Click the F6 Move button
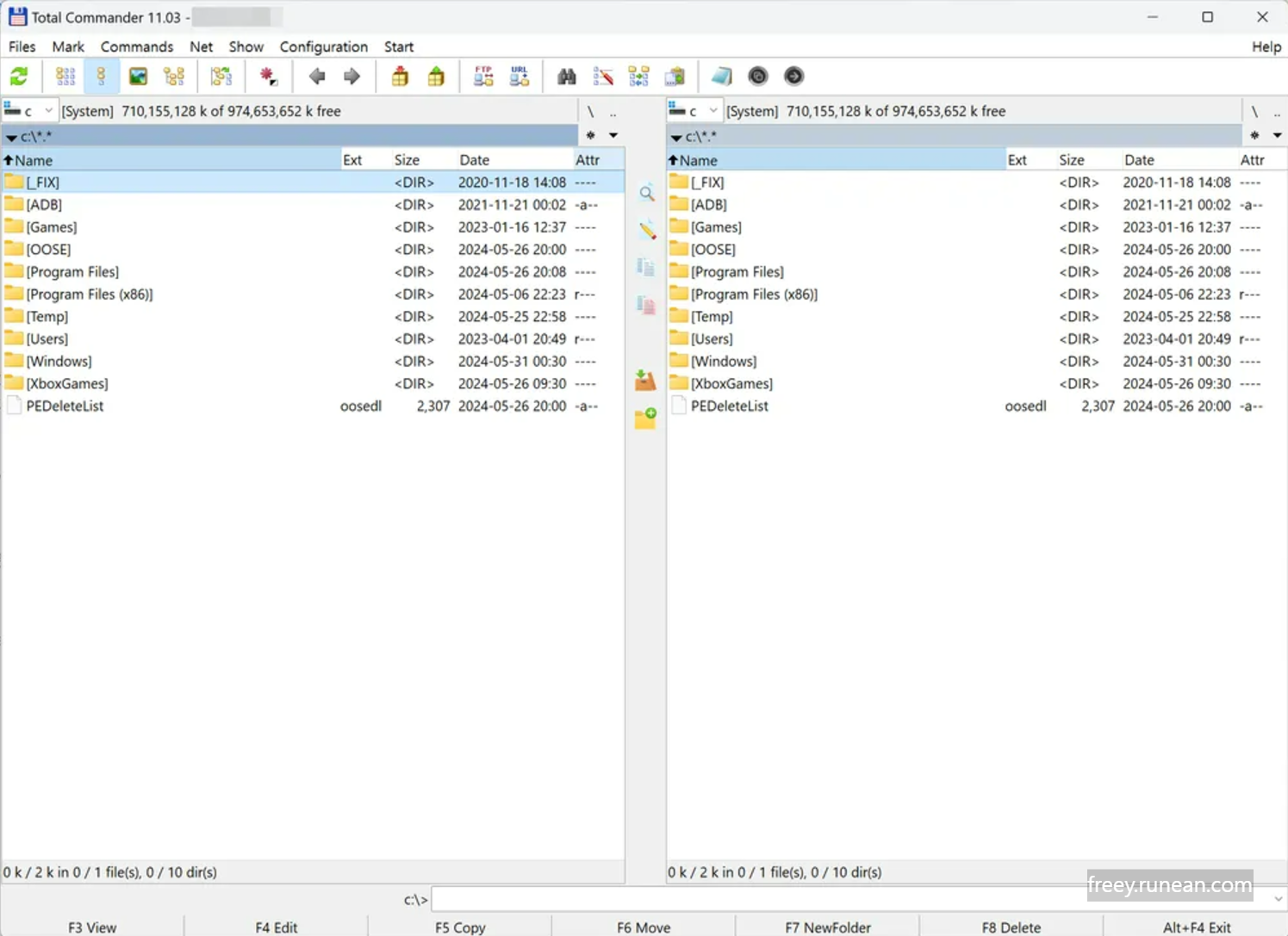 (644, 927)
